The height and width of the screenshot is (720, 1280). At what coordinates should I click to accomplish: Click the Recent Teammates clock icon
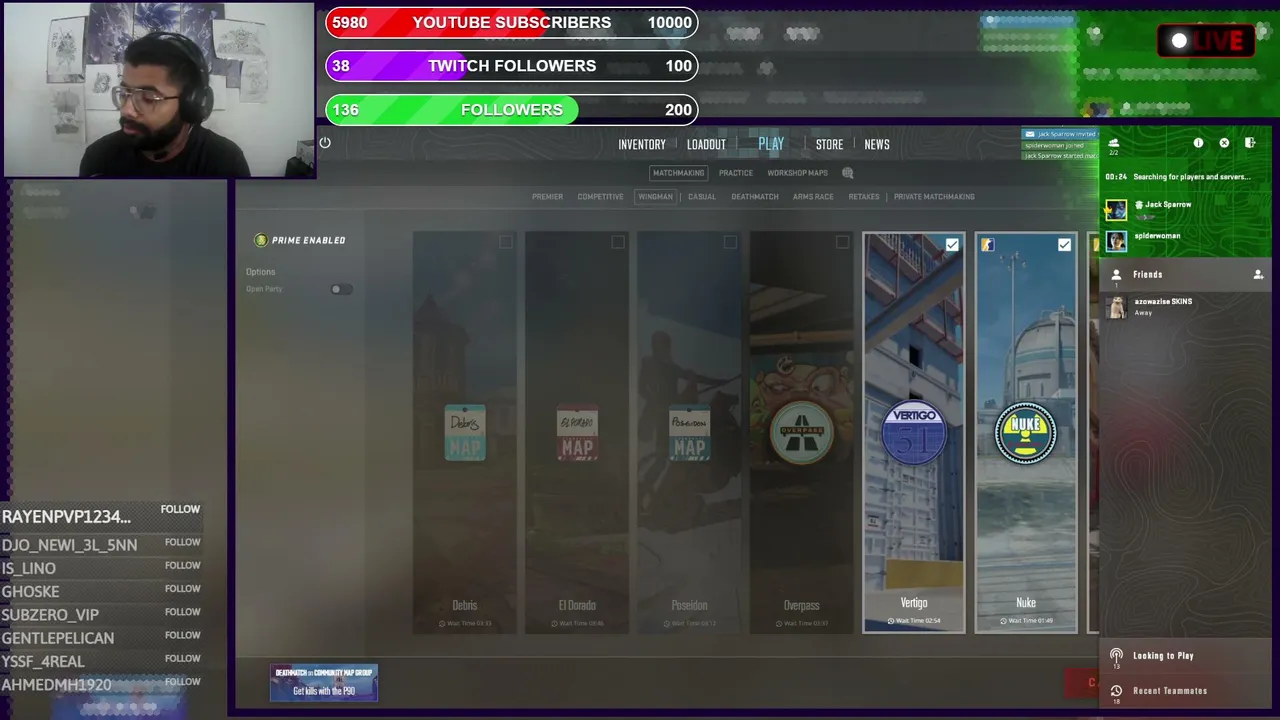[1116, 690]
